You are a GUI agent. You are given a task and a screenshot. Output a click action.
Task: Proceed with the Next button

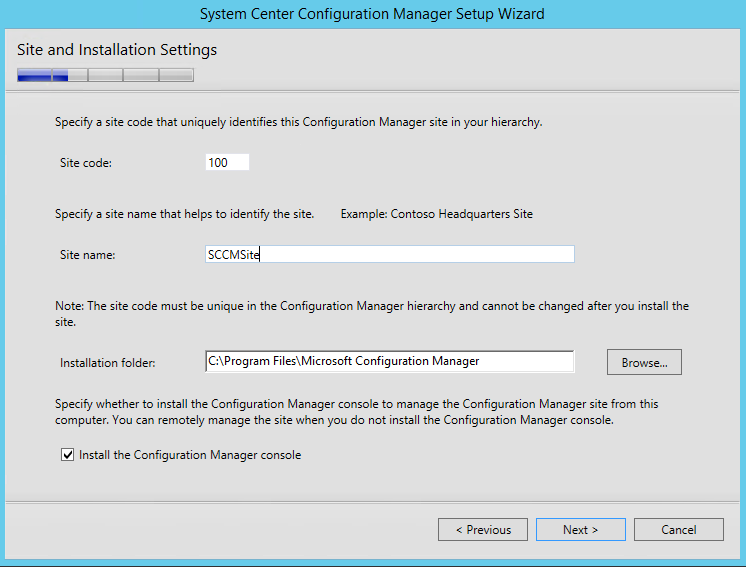[580, 529]
